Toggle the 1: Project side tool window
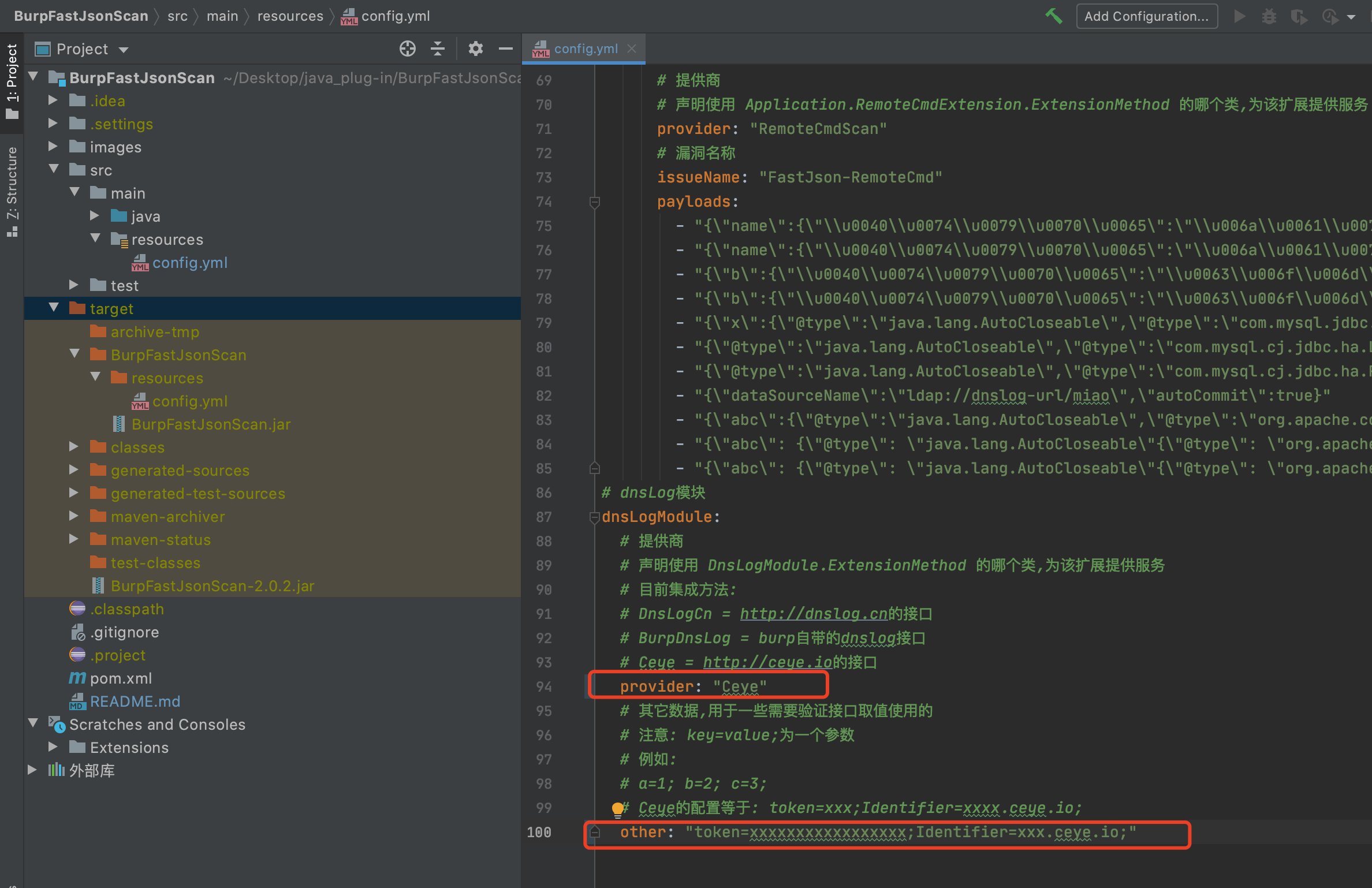The width and height of the screenshot is (1372, 888). [x=12, y=81]
